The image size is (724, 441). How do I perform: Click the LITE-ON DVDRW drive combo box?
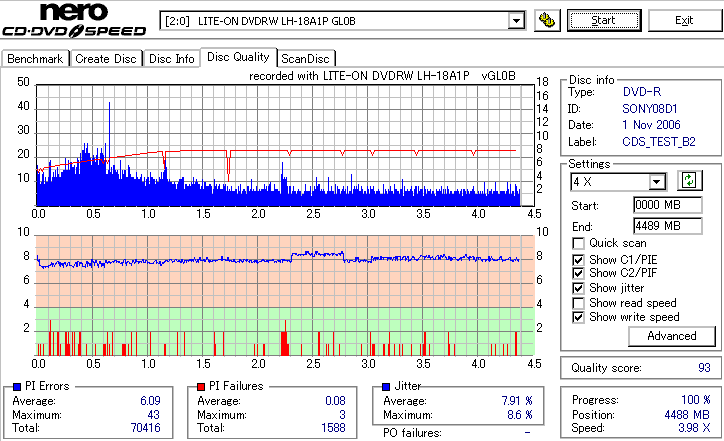(343, 21)
